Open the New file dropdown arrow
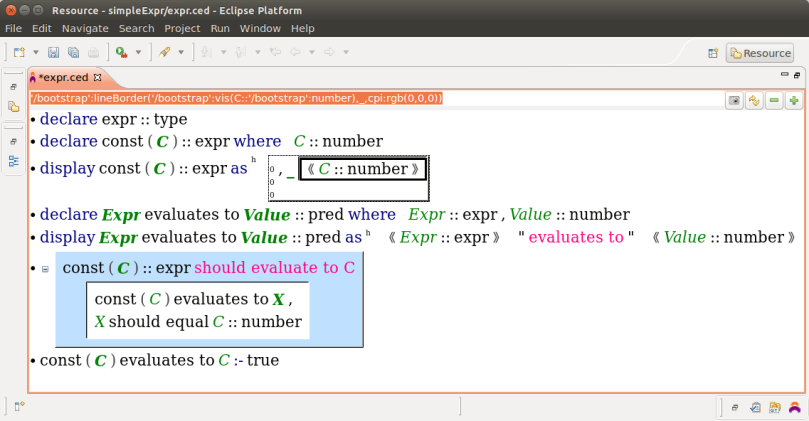This screenshot has width=809, height=421. pyautogui.click(x=36, y=52)
